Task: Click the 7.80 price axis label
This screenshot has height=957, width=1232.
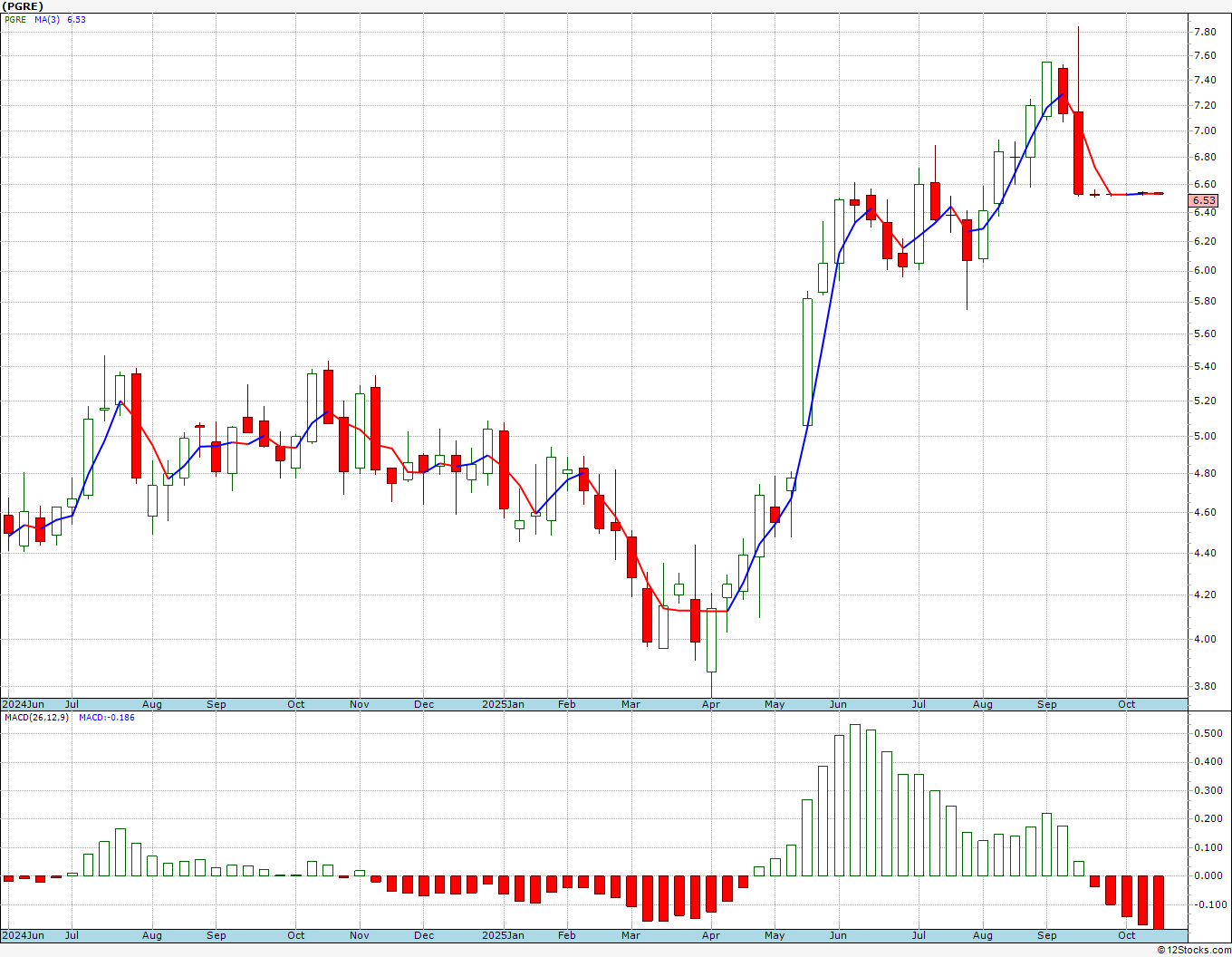Action: 1205,32
